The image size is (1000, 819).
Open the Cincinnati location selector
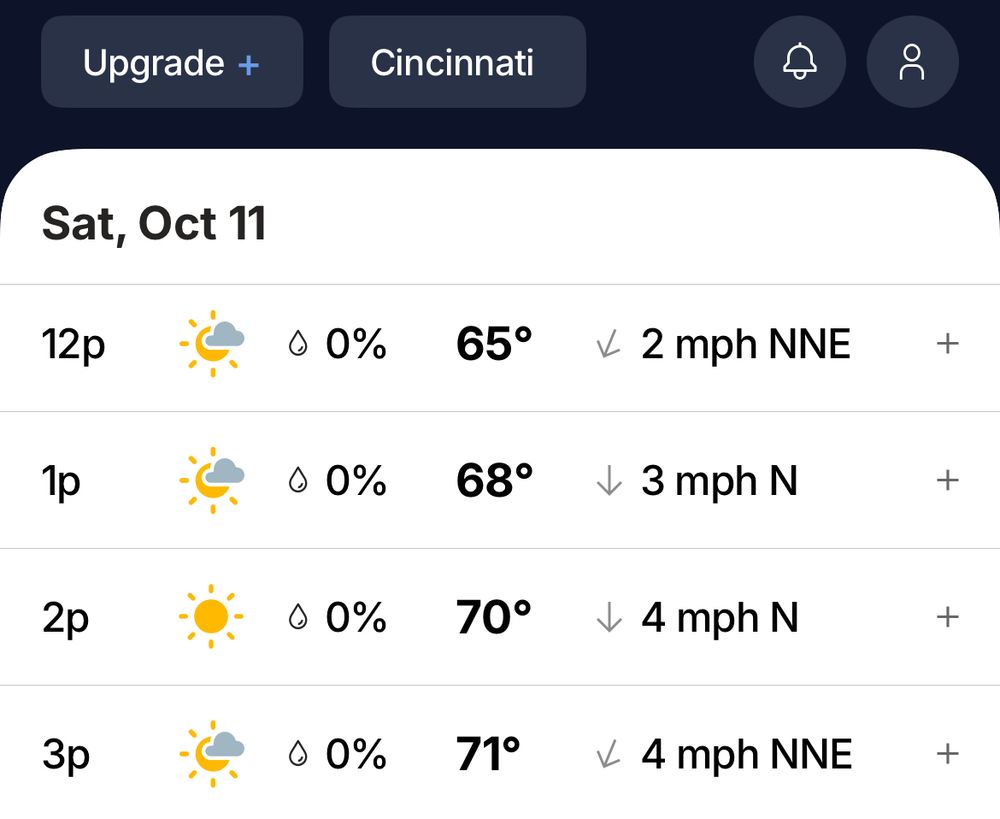tap(457, 62)
